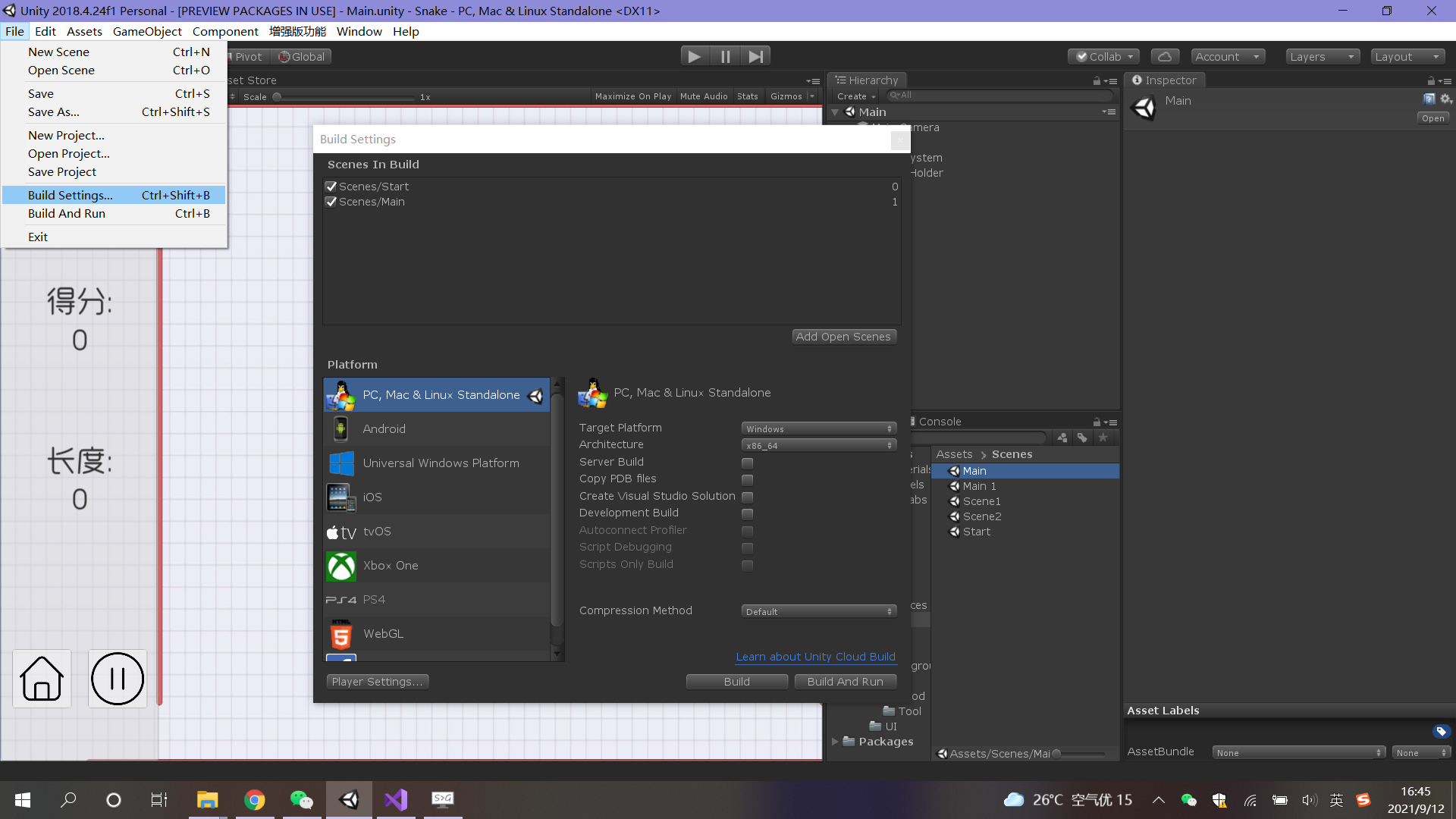1456x819 pixels.
Task: Toggle Mute Audio in Game view
Action: click(x=704, y=96)
